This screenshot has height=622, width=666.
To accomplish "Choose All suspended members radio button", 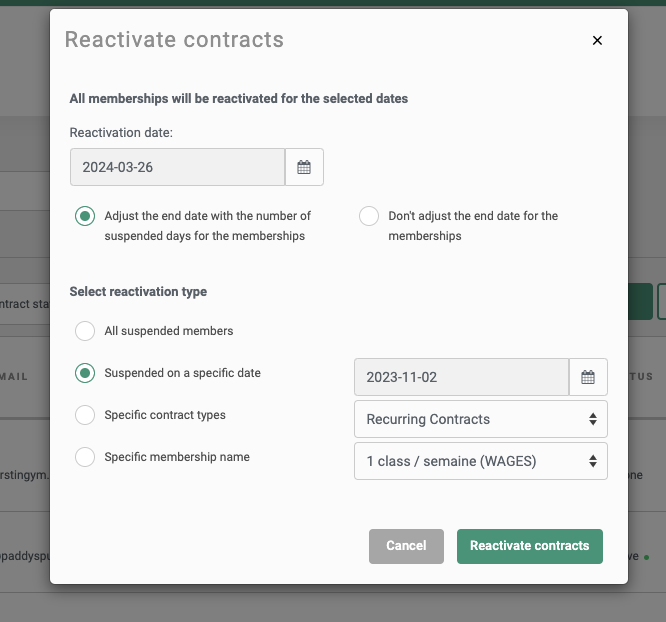I will click(x=85, y=331).
